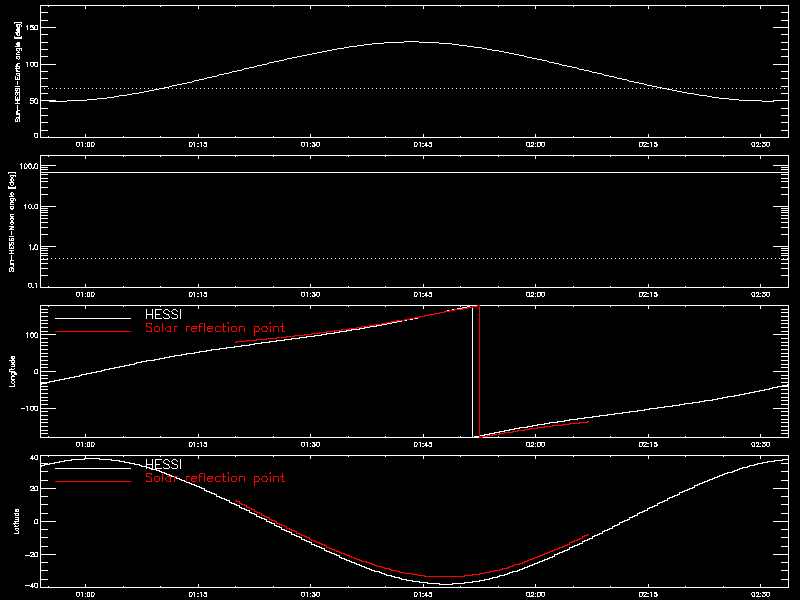Click 02:00 time label under Noon angle plot
800x600 pixels.
535,294
